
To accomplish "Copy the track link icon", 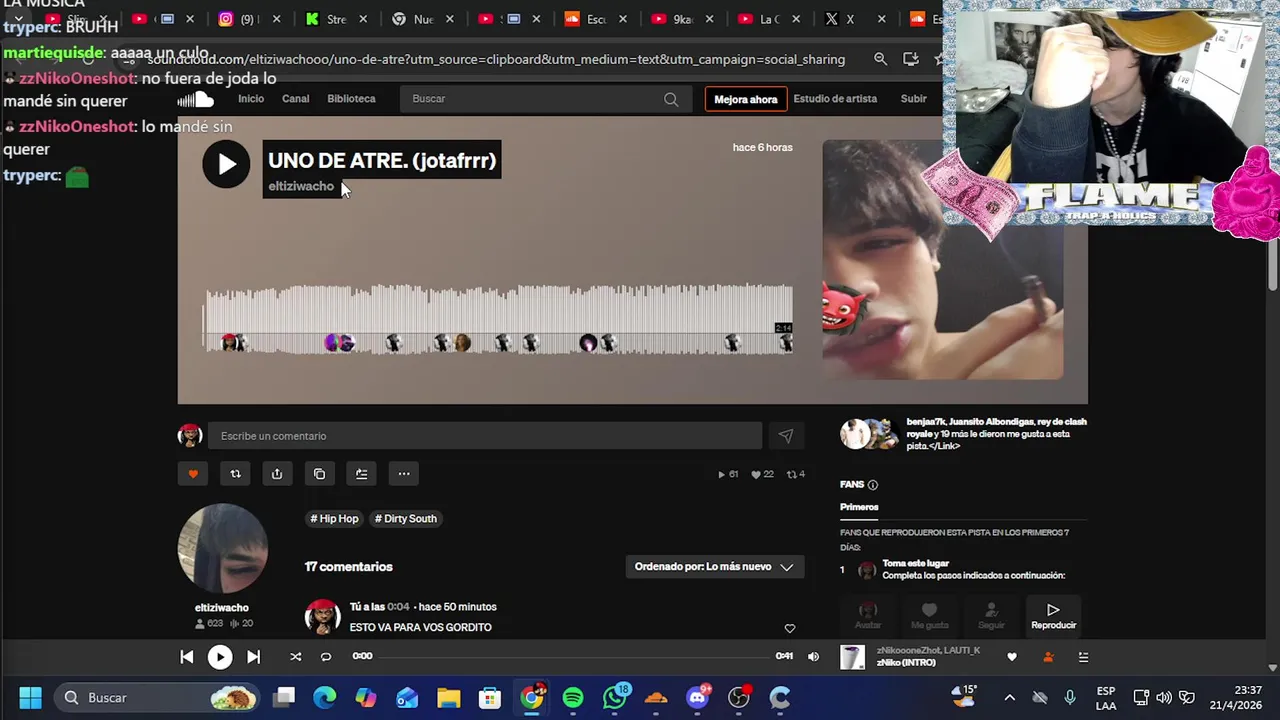I will (319, 474).
